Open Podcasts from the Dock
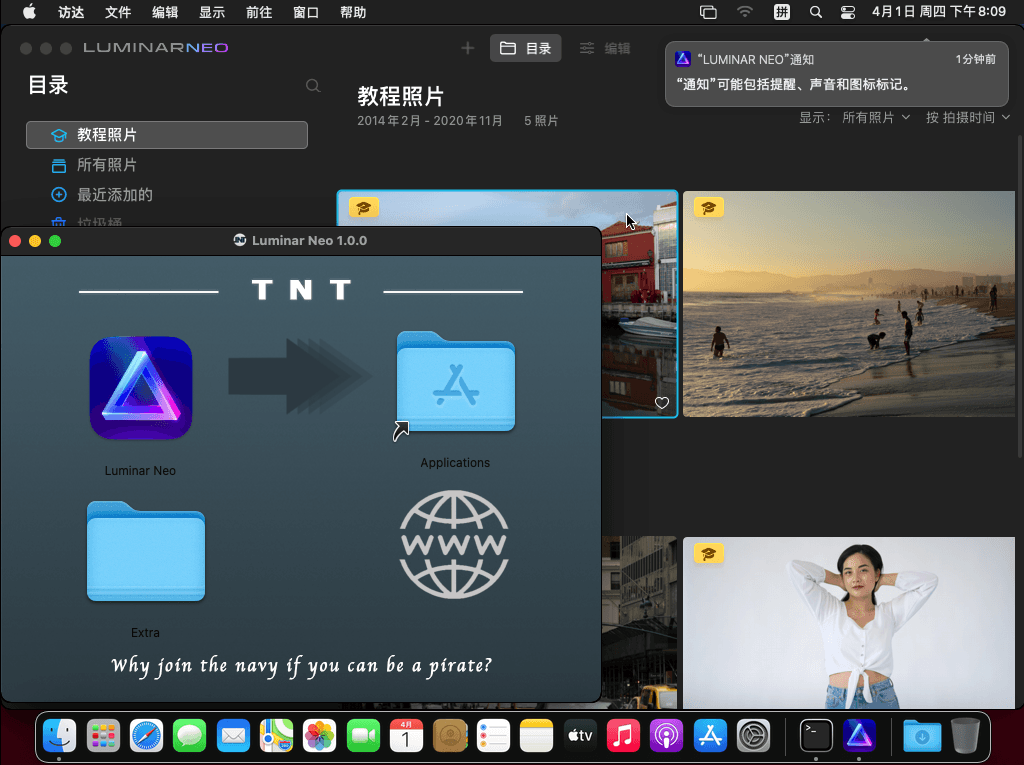The height and width of the screenshot is (765, 1024). coord(666,736)
